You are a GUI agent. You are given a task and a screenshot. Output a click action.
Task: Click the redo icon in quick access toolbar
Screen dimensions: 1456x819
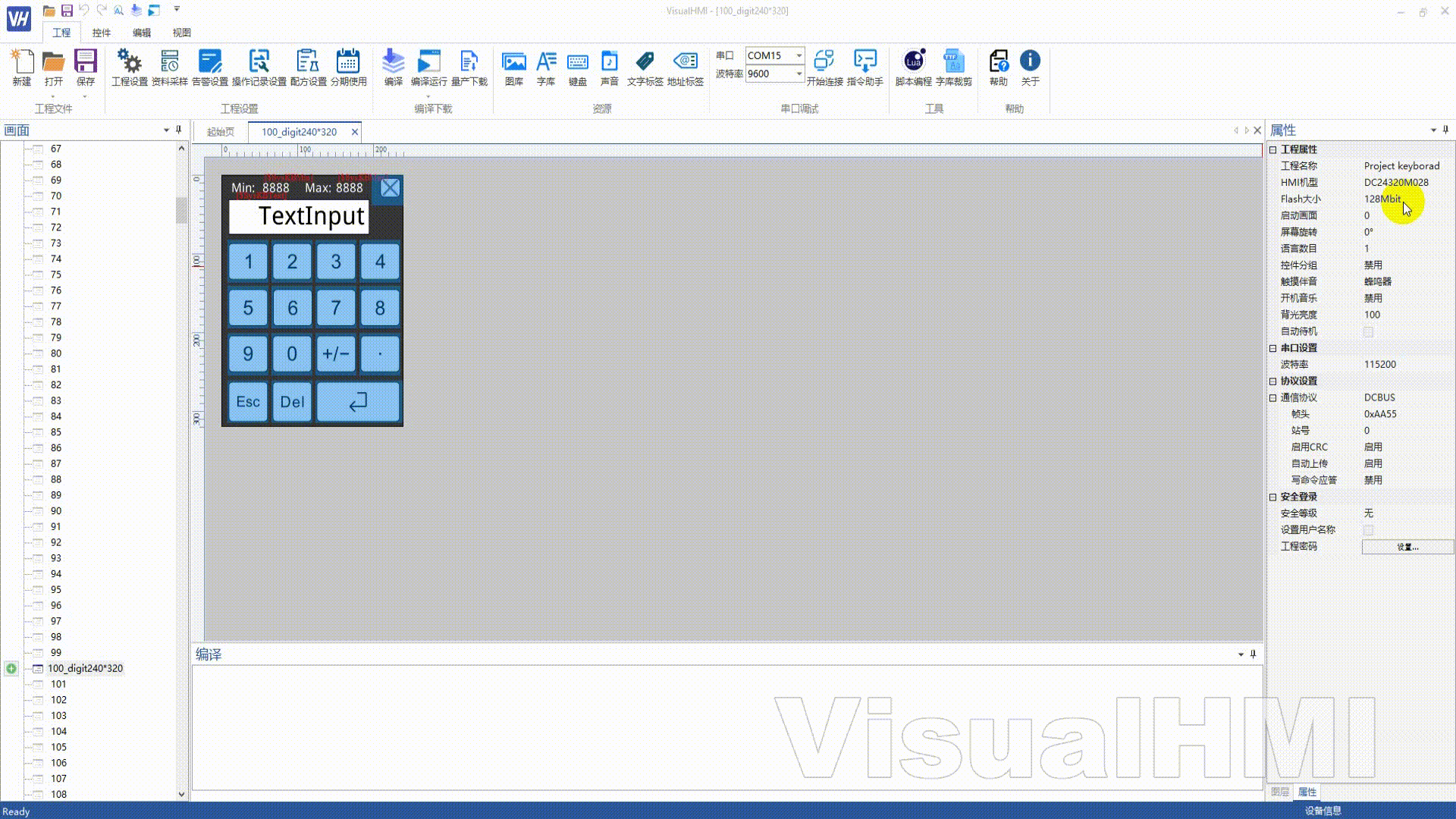click(102, 10)
